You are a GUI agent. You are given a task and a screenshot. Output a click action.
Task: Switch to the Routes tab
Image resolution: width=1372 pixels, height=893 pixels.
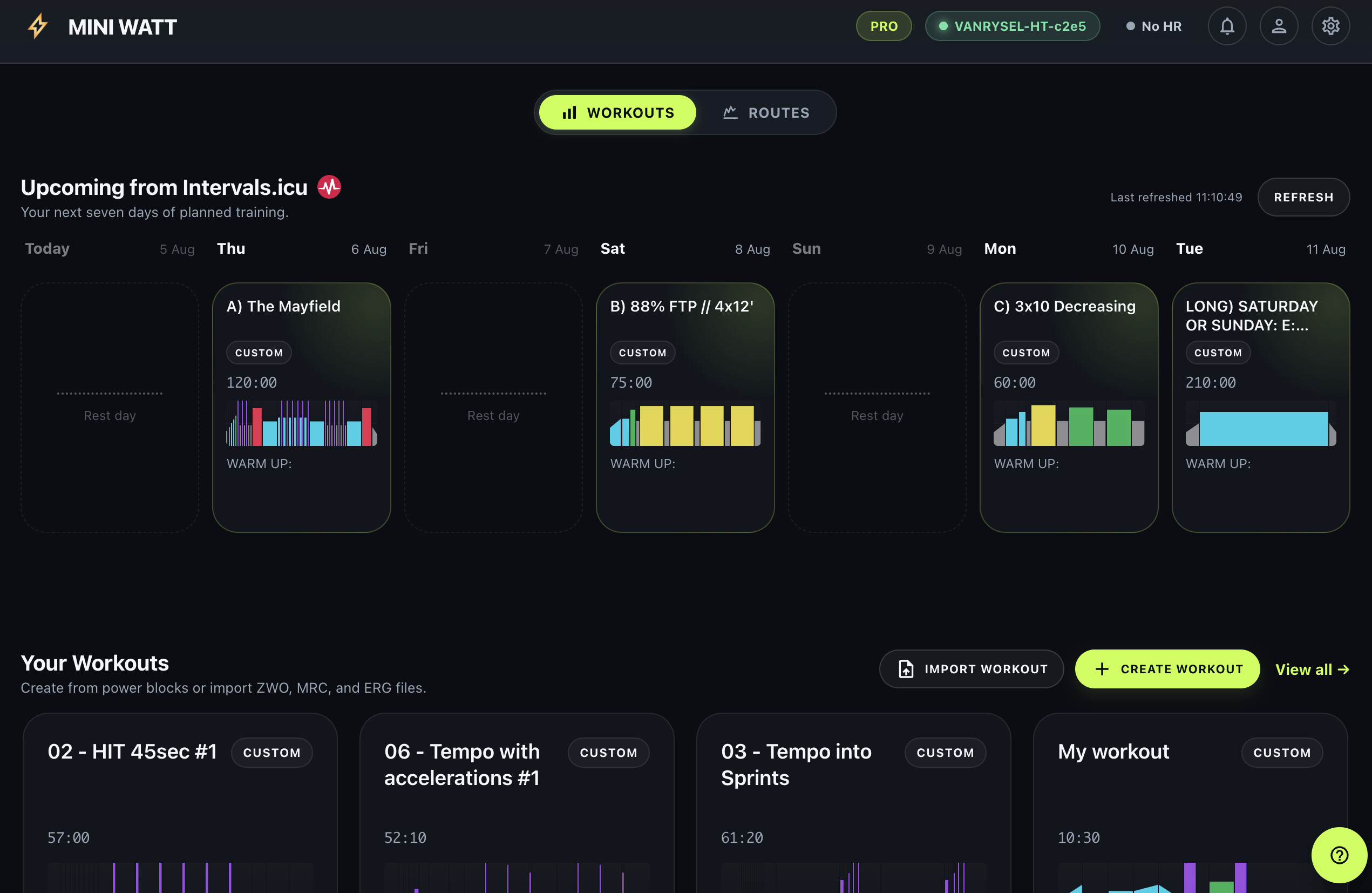[x=766, y=112]
